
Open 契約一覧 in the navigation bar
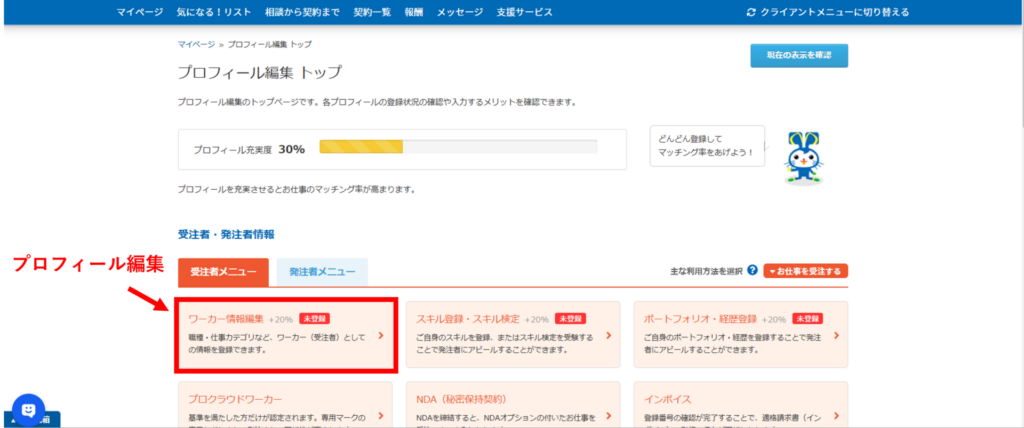point(372,12)
